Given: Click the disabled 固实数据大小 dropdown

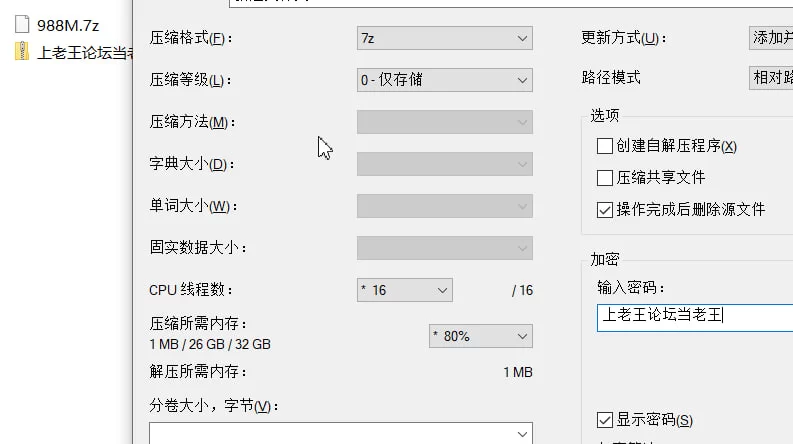Looking at the screenshot, I should 445,248.
